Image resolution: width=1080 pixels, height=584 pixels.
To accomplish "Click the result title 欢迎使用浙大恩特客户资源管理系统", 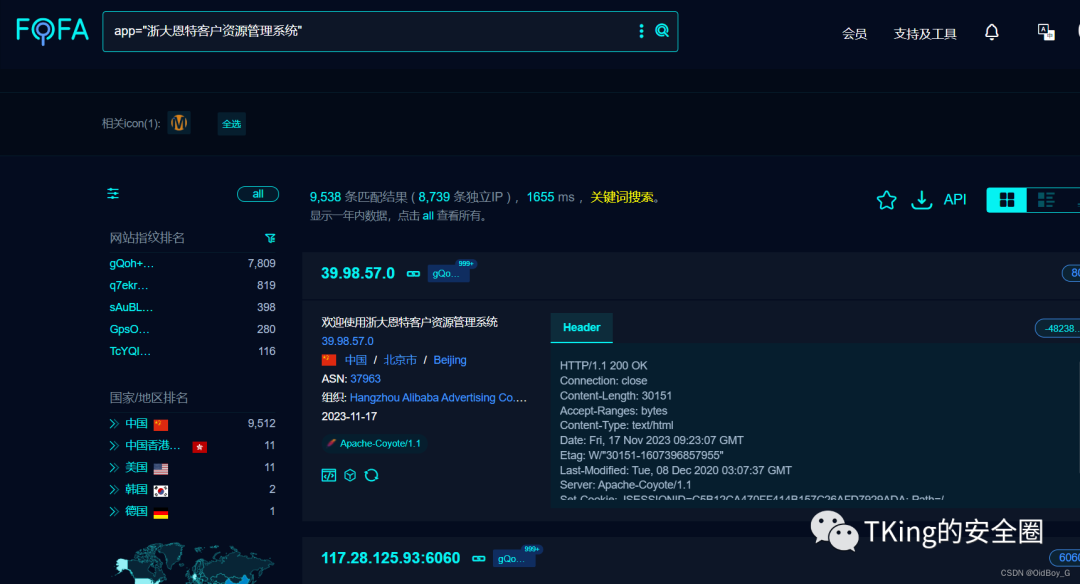I will tap(409, 322).
